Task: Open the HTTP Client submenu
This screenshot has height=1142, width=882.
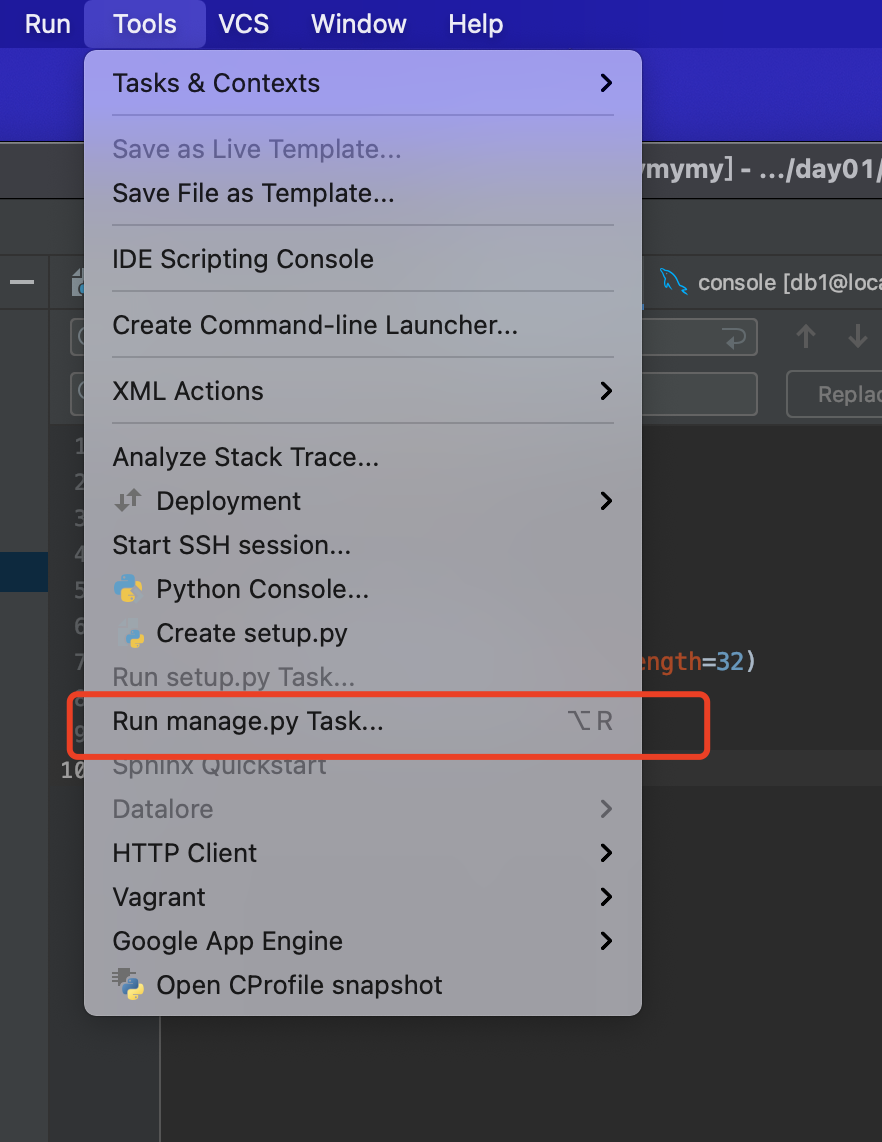Action: [x=605, y=853]
